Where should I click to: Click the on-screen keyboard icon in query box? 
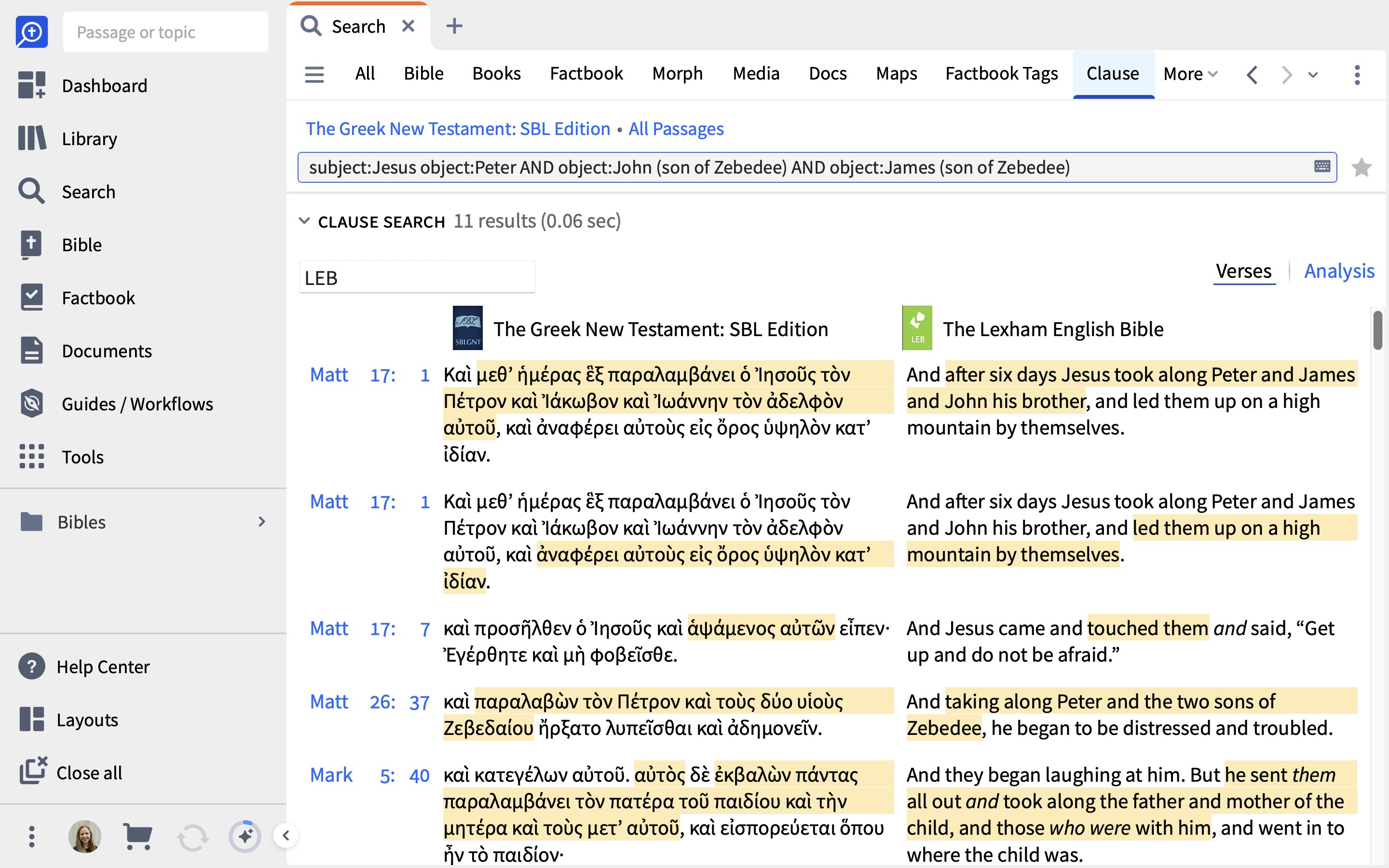click(1322, 166)
